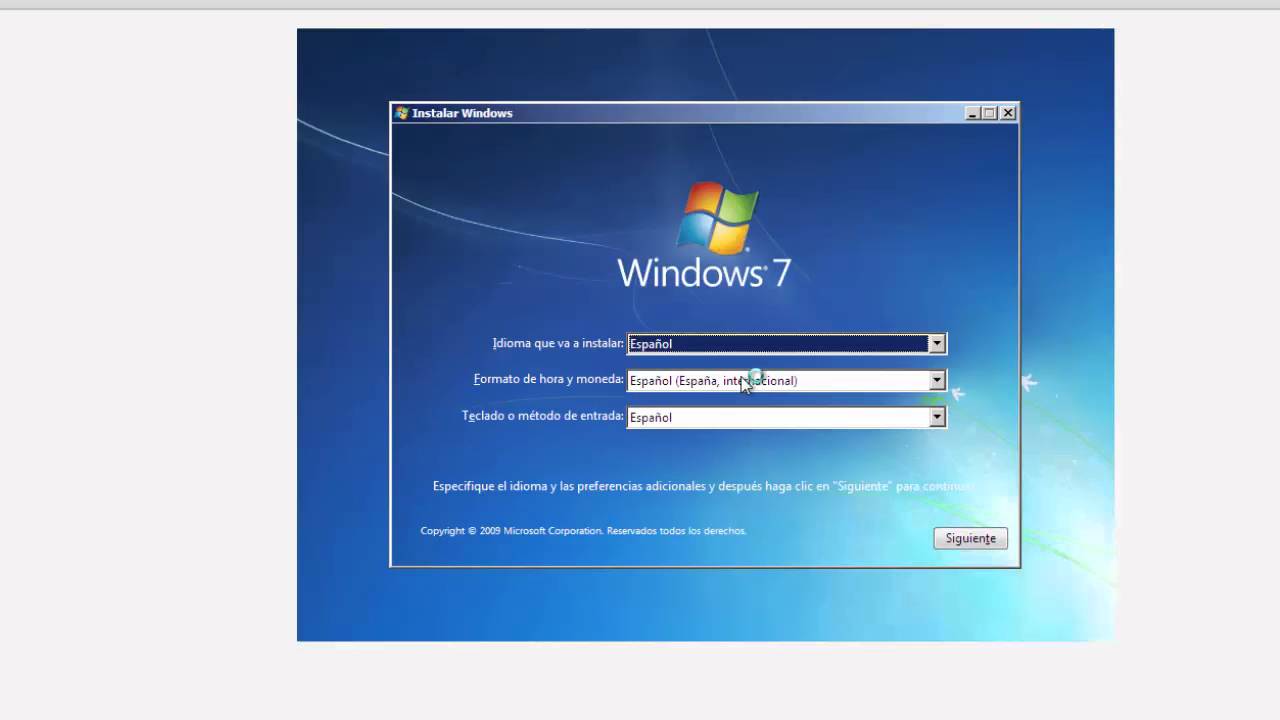Maximize the Instalar Windows window
The height and width of the screenshot is (720, 1280).
pyautogui.click(x=990, y=113)
